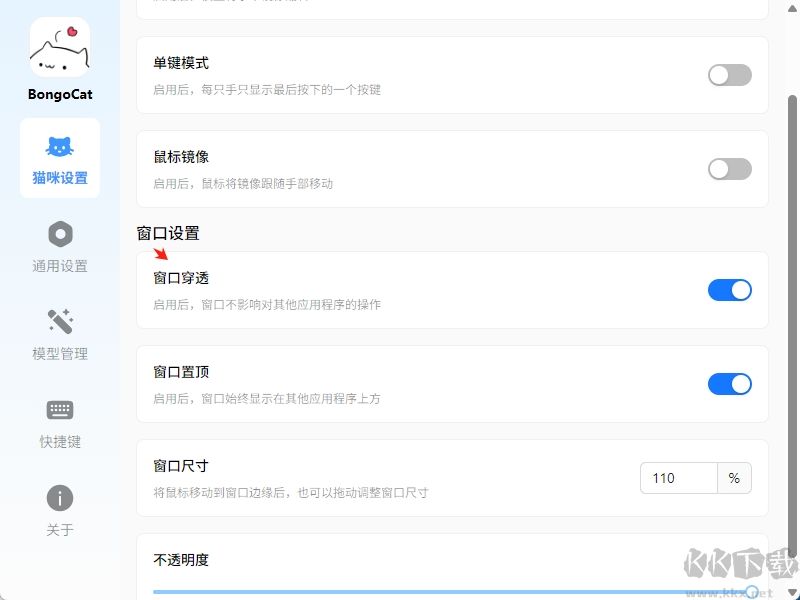Enable the 鼠标镜像 switch

[729, 169]
